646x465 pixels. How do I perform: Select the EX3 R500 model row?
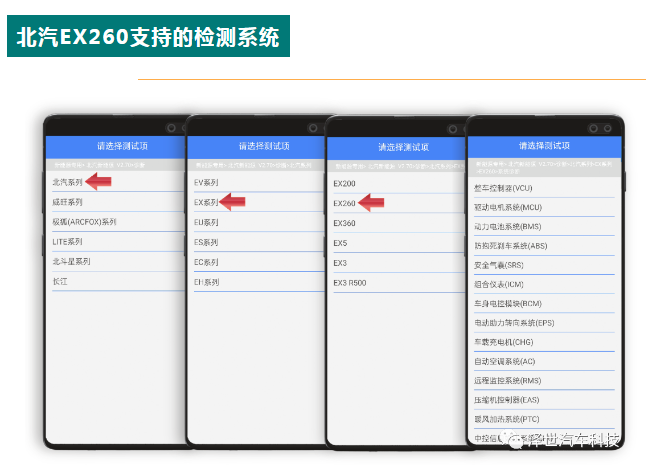(396, 283)
